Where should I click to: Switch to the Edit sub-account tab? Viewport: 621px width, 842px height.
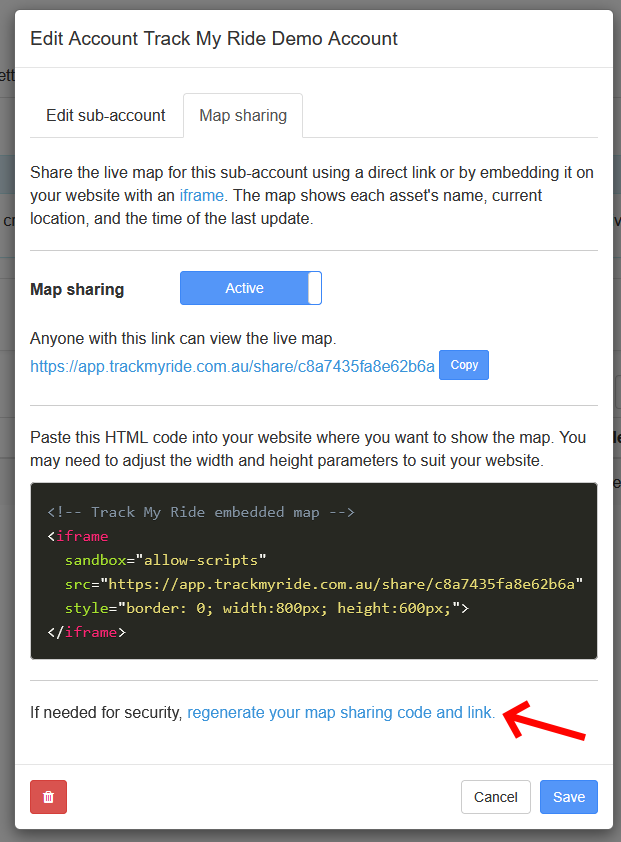point(106,115)
